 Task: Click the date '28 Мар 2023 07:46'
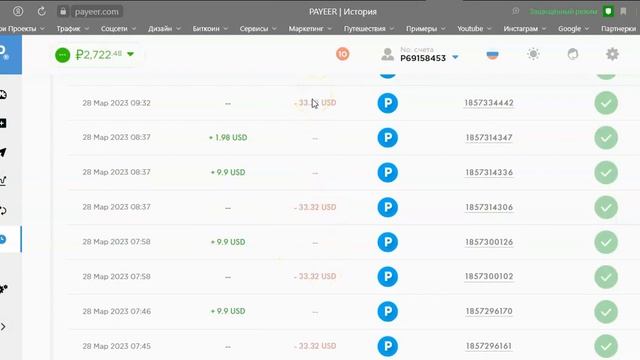(116, 311)
